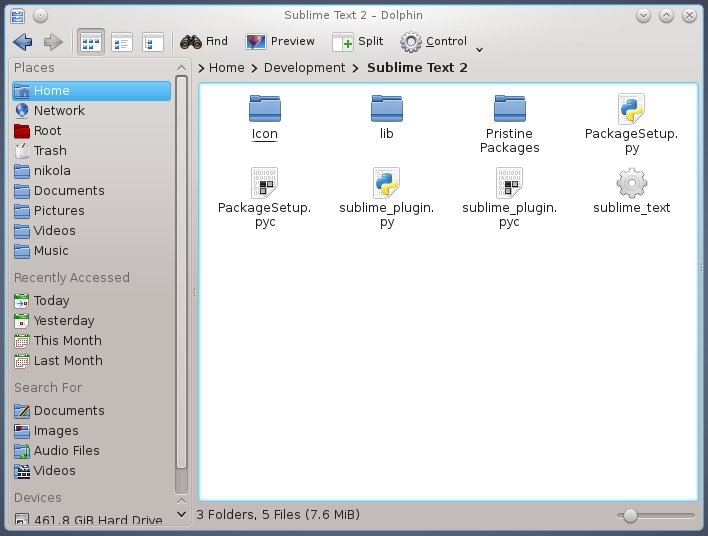Image resolution: width=708 pixels, height=536 pixels.
Task: Select the lib folder
Action: (387, 117)
